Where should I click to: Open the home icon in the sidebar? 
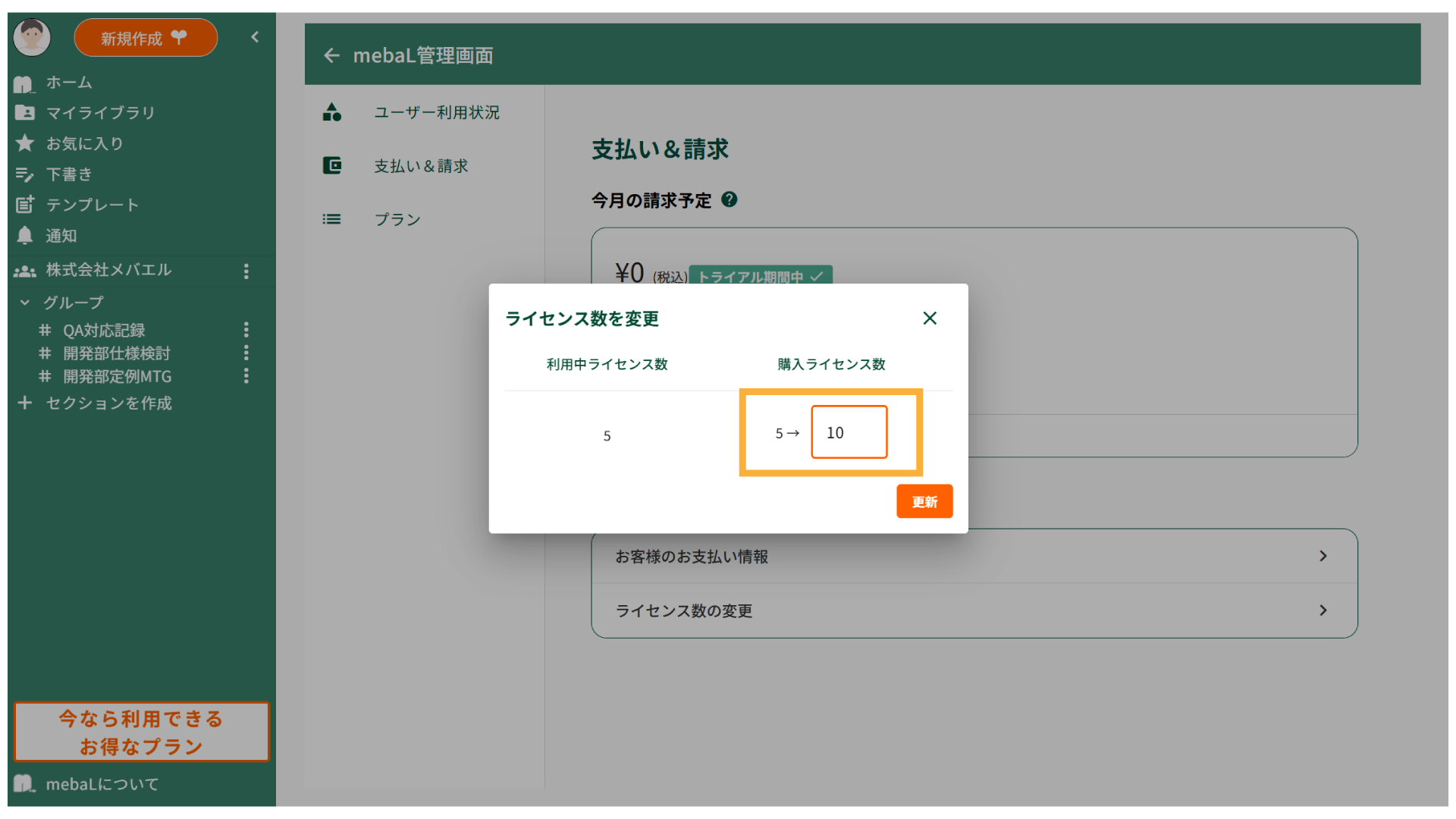click(x=24, y=83)
